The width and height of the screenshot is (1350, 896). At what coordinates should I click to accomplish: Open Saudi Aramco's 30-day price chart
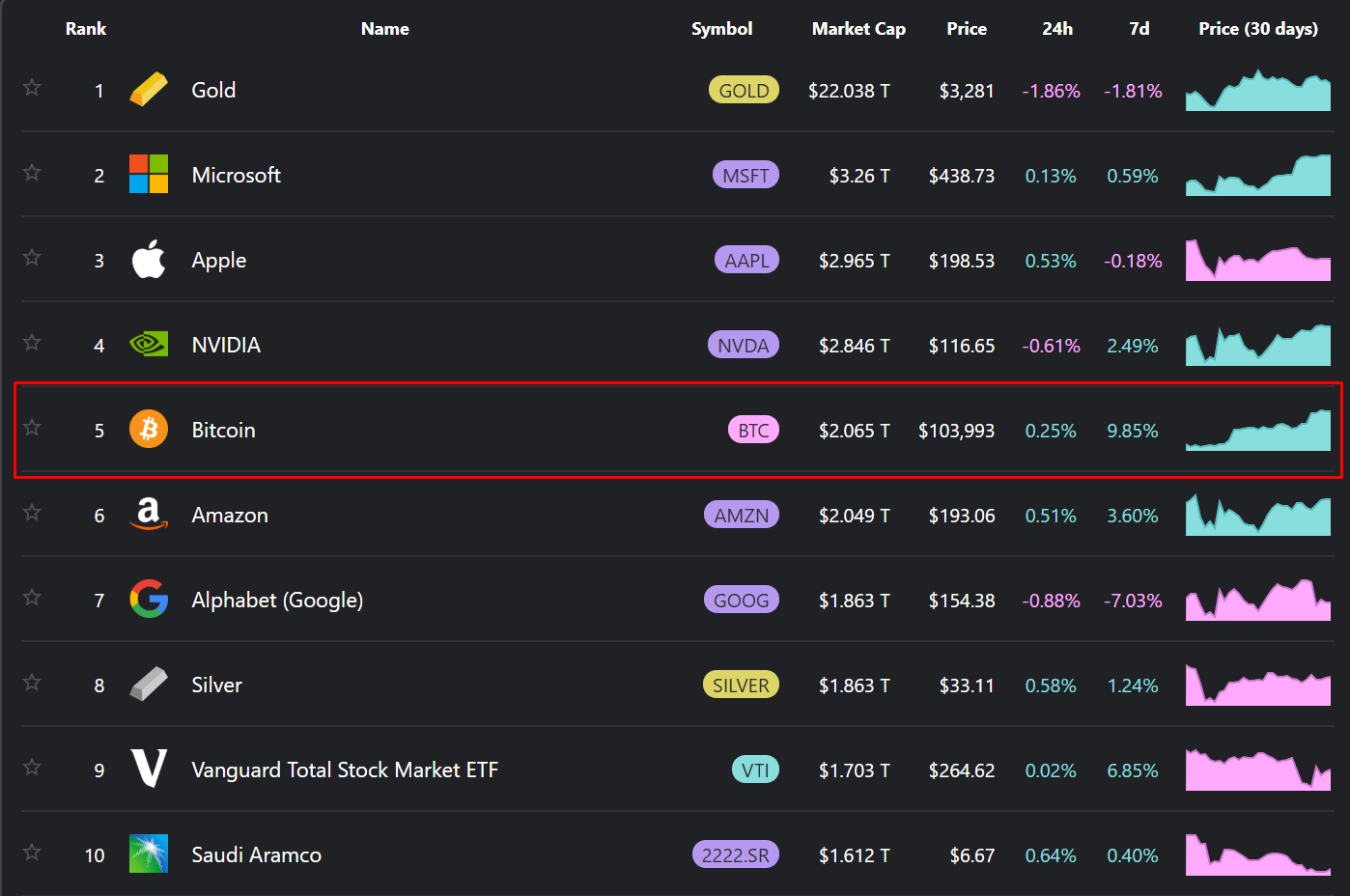tap(1258, 854)
